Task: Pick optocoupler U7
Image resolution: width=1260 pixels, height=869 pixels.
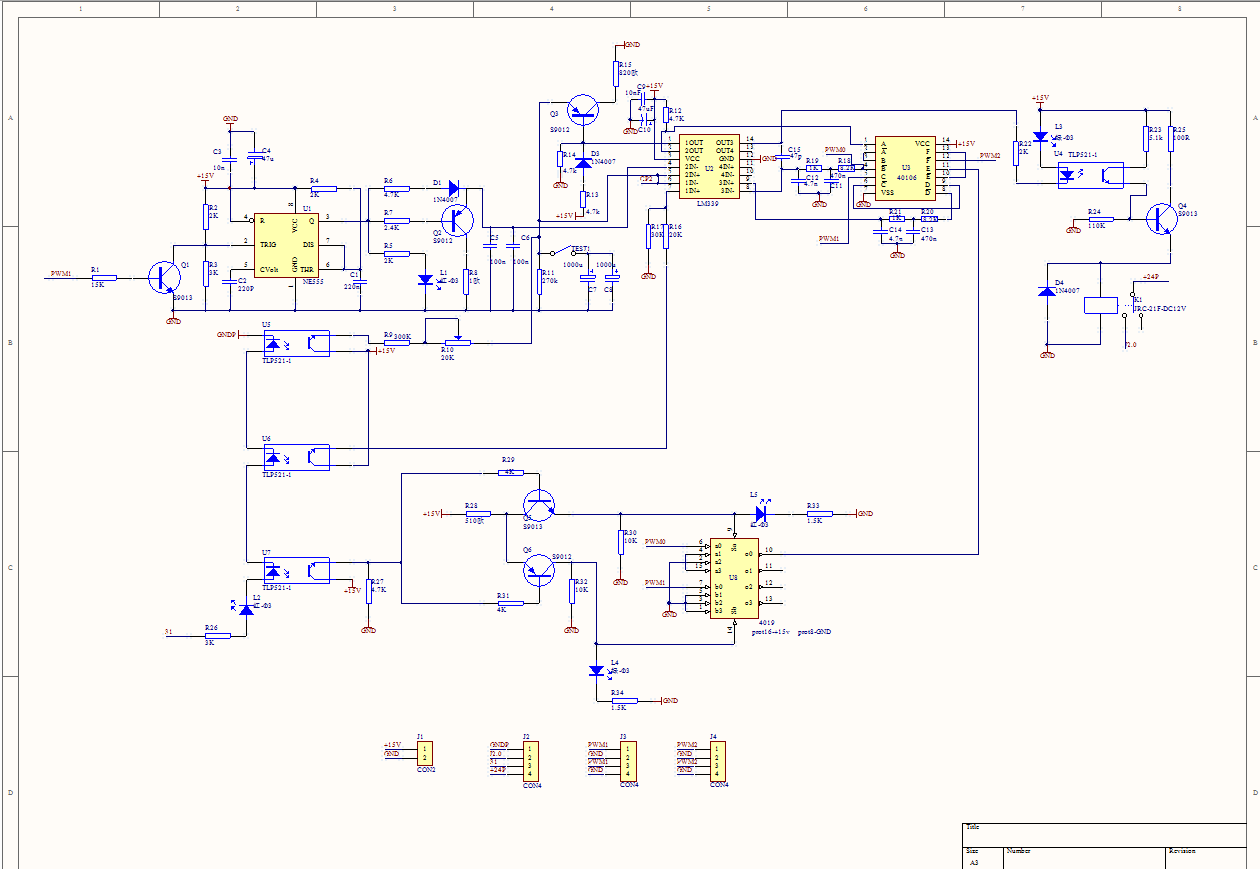Action: (x=296, y=571)
